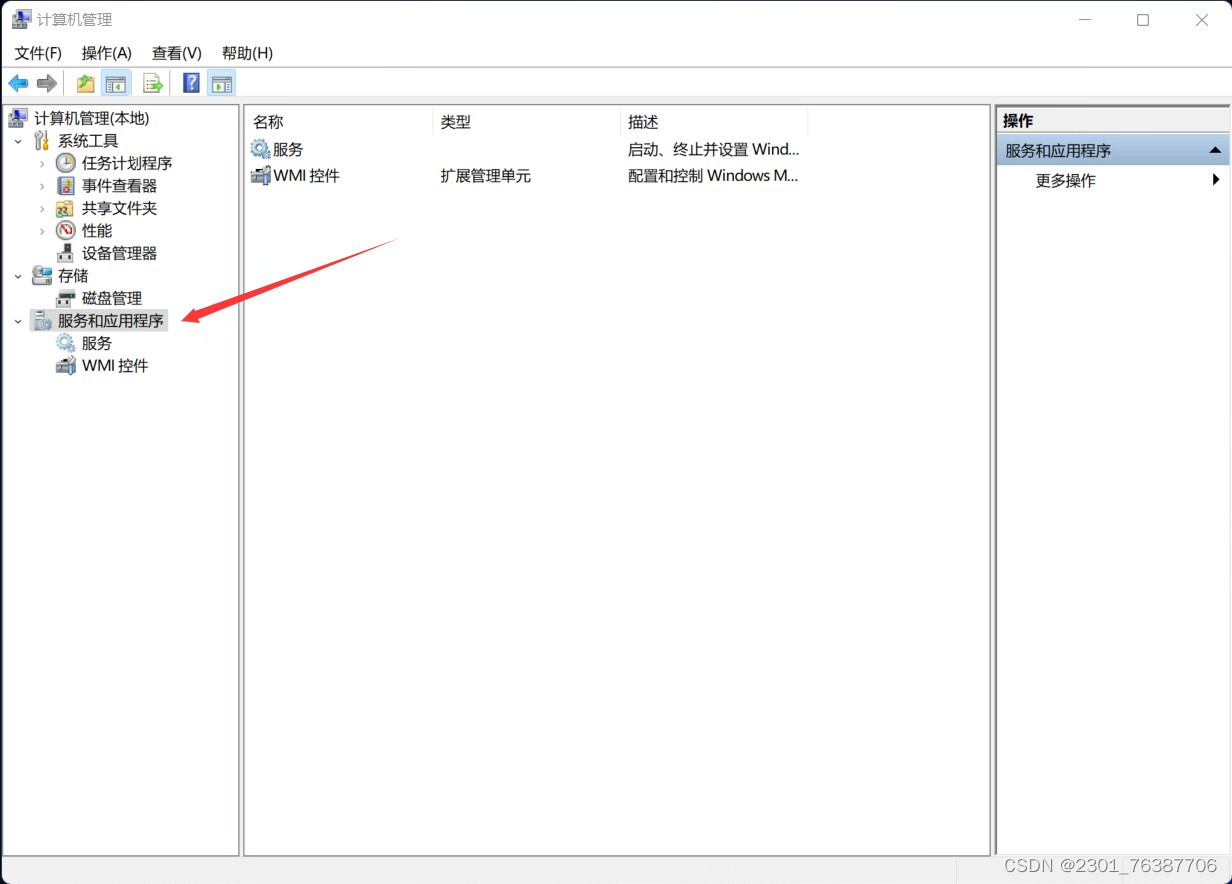Click the 服务 gear icon in tree

[x=65, y=343]
